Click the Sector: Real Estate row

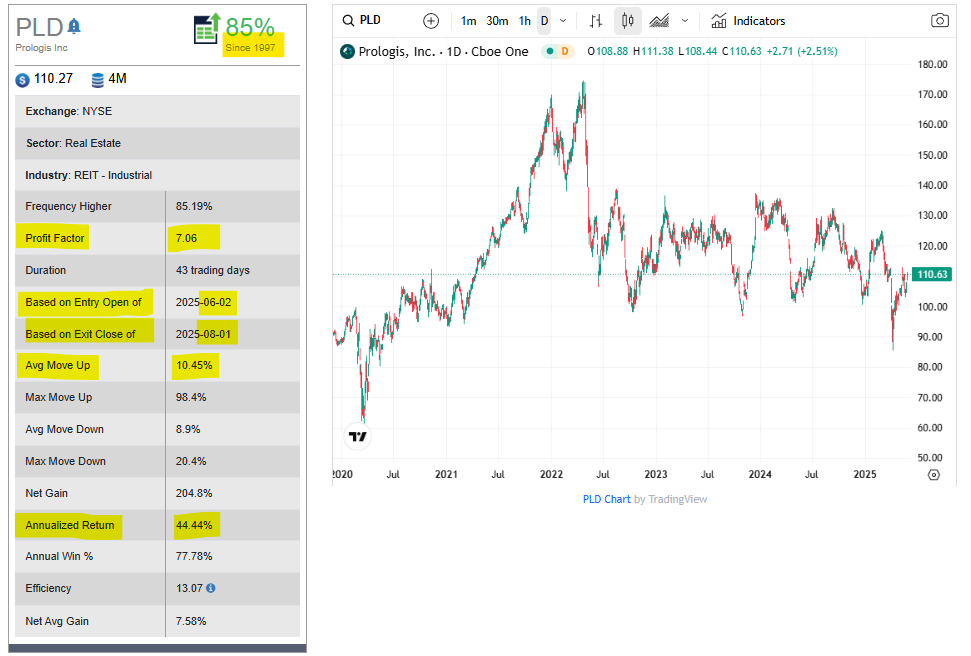[157, 143]
